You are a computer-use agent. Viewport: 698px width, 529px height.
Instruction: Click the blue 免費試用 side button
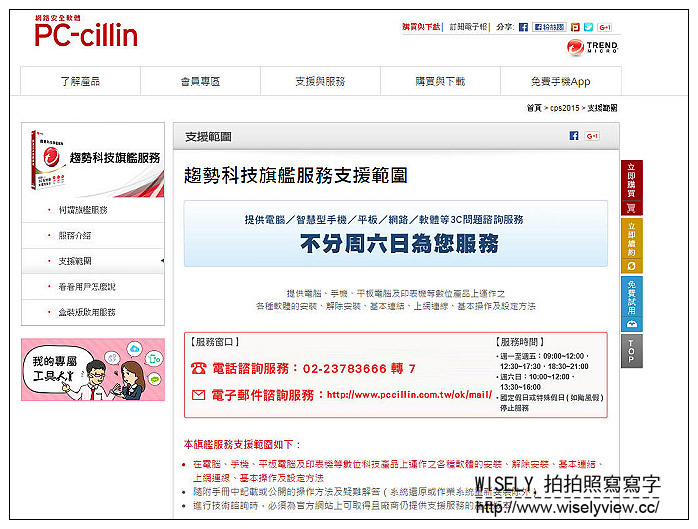[632, 304]
